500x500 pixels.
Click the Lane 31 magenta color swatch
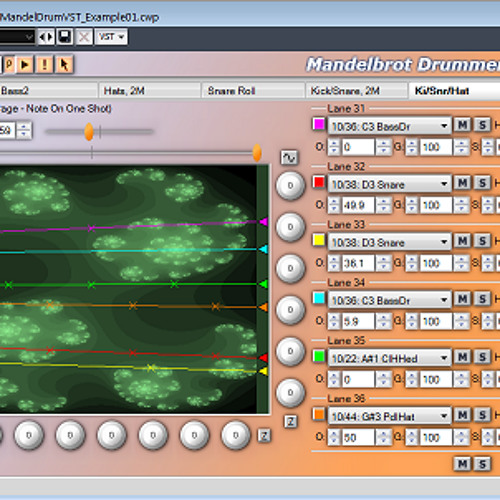point(319,124)
